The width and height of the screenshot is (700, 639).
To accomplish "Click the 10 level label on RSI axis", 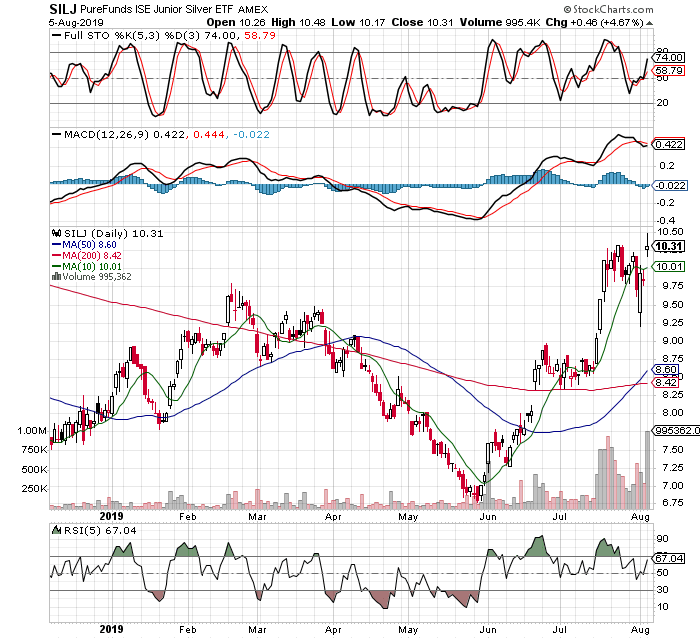I will (x=662, y=606).
